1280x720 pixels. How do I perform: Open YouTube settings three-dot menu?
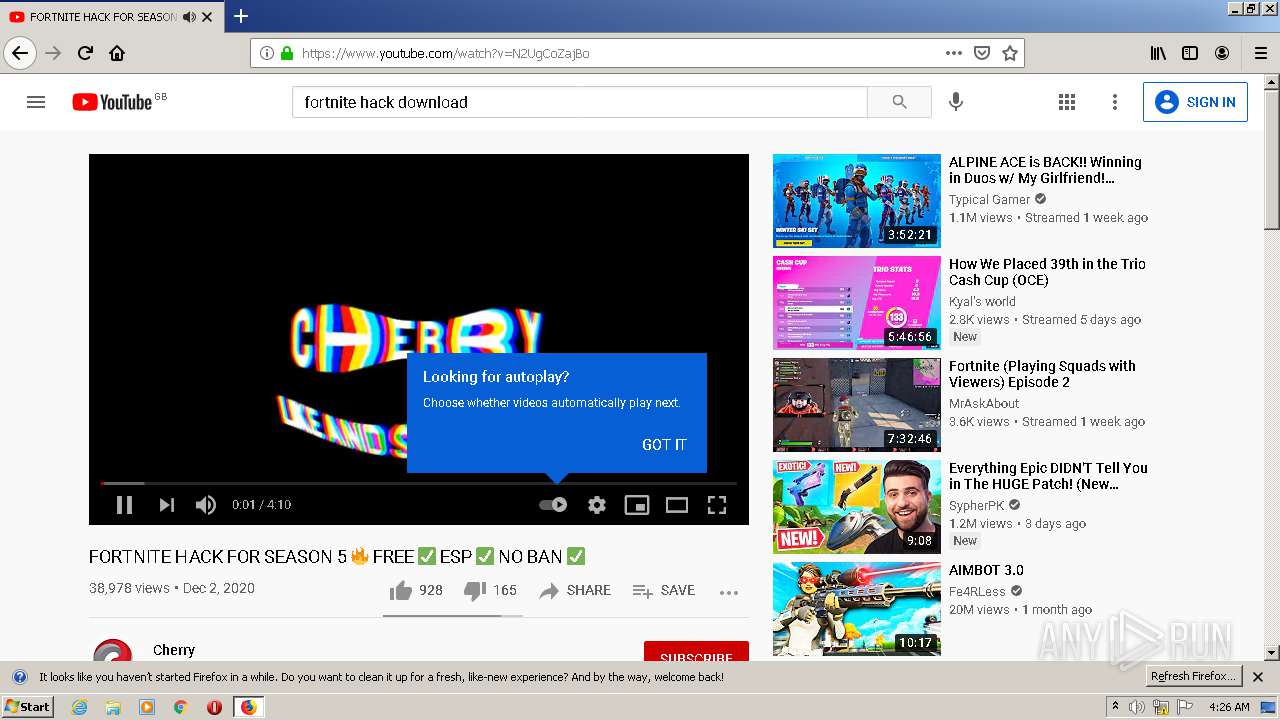coord(1115,102)
